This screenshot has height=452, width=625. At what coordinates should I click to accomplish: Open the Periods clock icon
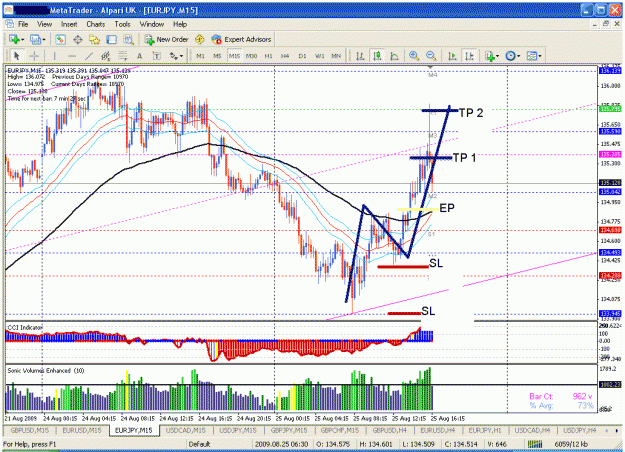pos(510,56)
